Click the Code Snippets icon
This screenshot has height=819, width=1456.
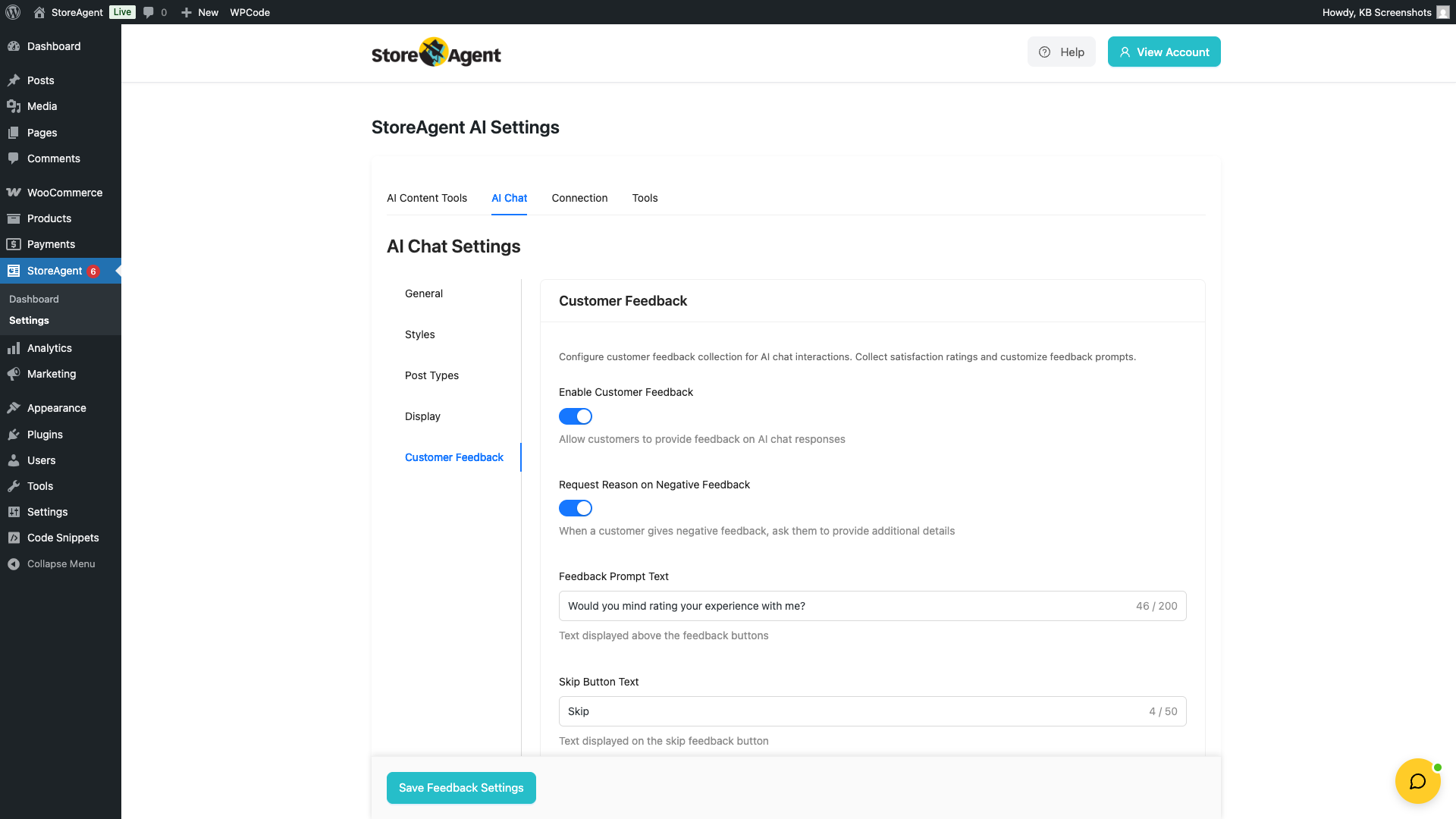tap(14, 538)
